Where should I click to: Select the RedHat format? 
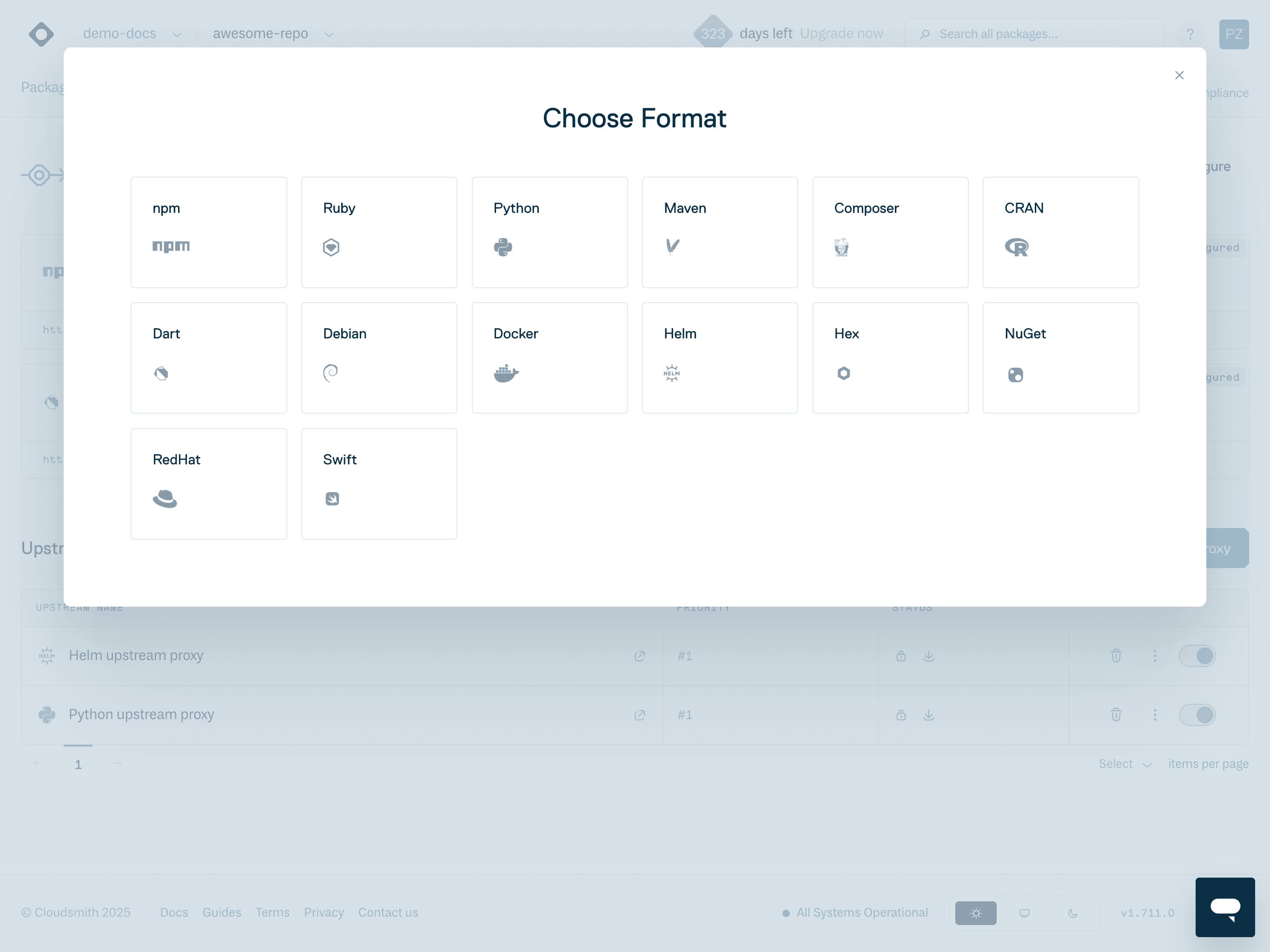208,483
